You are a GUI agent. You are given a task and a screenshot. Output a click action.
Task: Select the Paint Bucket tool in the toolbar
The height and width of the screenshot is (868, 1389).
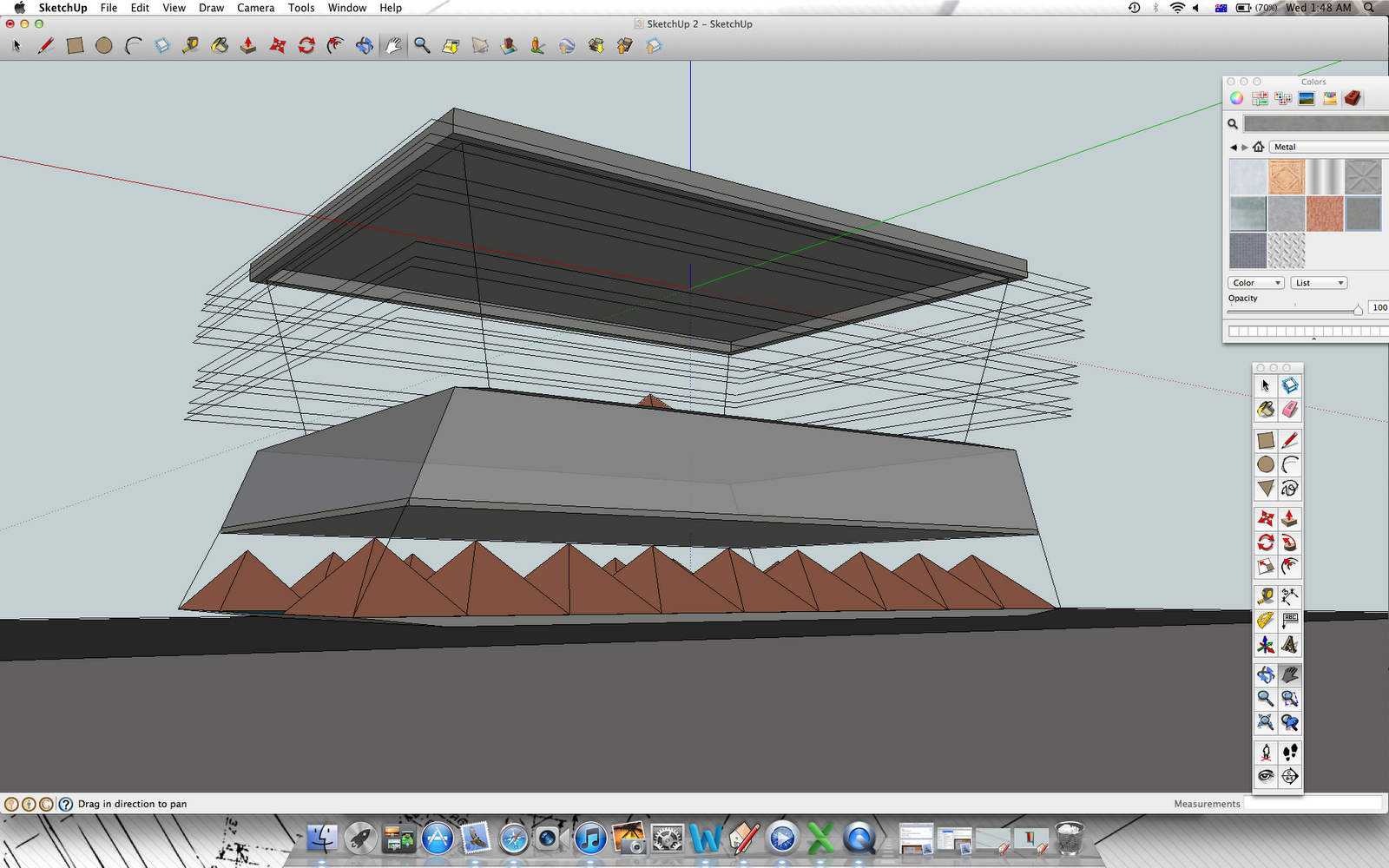pyautogui.click(x=220, y=45)
